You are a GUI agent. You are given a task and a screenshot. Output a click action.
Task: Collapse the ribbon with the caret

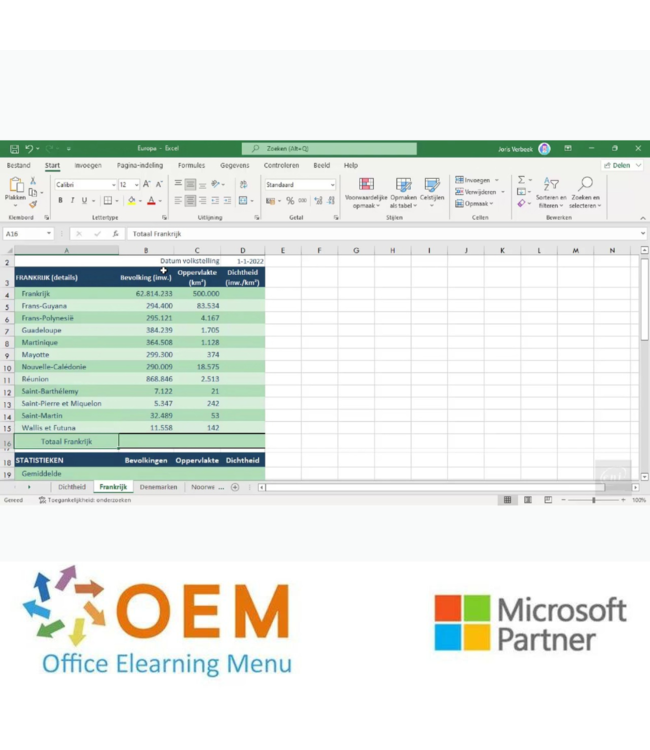coord(643,218)
